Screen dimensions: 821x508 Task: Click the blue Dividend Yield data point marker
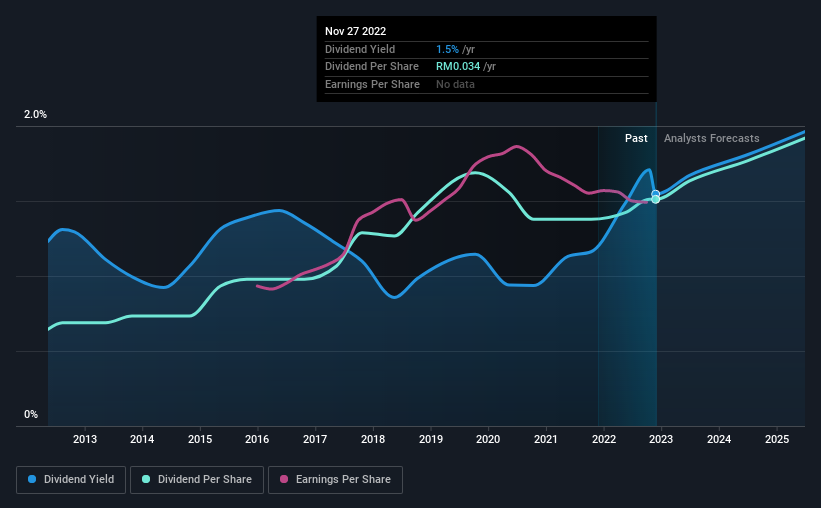point(656,194)
